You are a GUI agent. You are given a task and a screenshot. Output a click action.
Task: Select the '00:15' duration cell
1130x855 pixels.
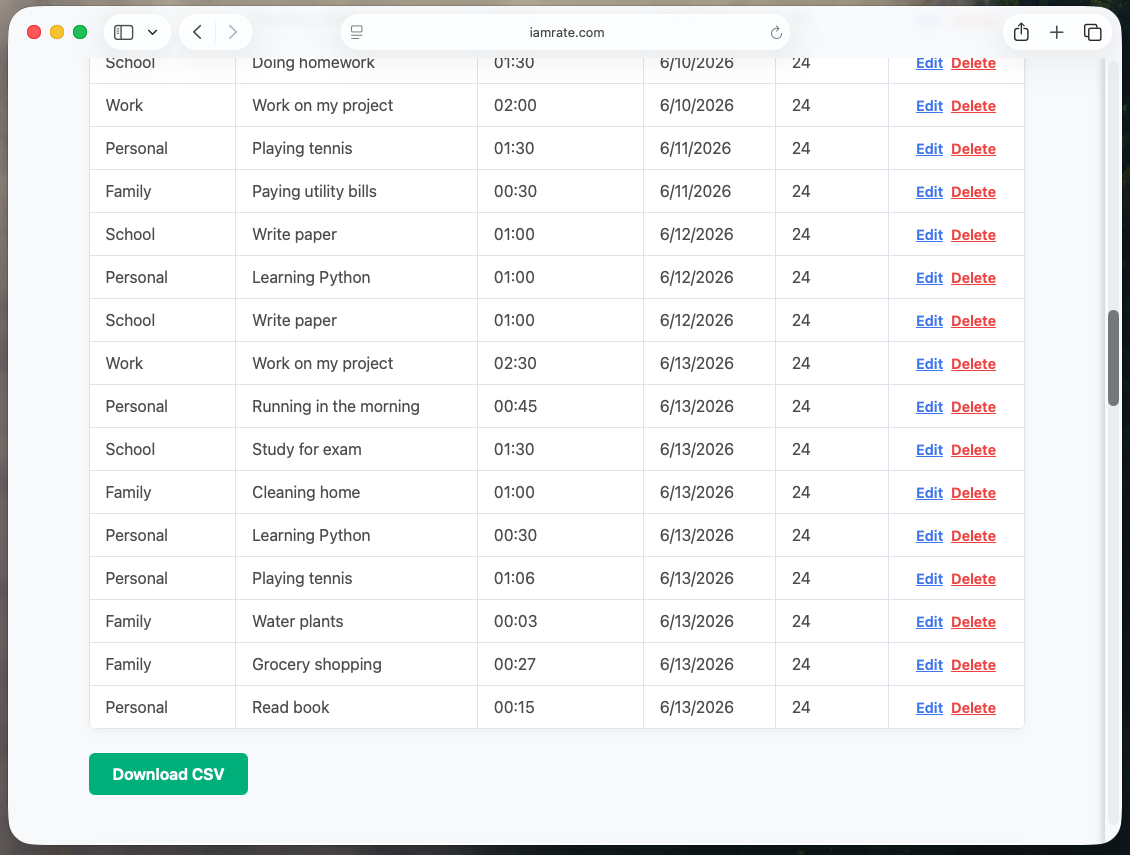[561, 707]
